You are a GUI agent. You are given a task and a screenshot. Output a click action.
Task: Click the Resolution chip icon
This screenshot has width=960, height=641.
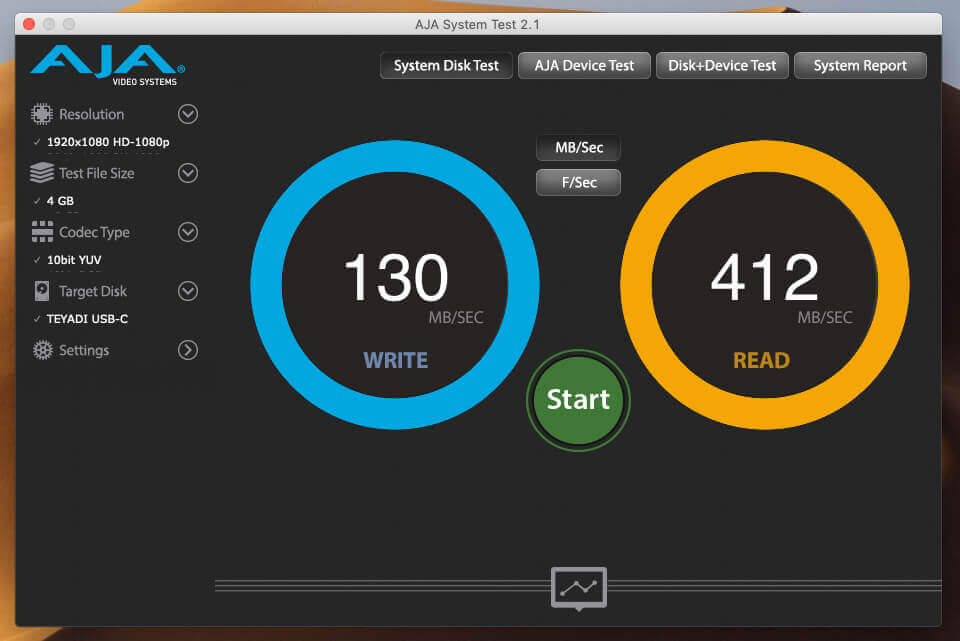42,114
